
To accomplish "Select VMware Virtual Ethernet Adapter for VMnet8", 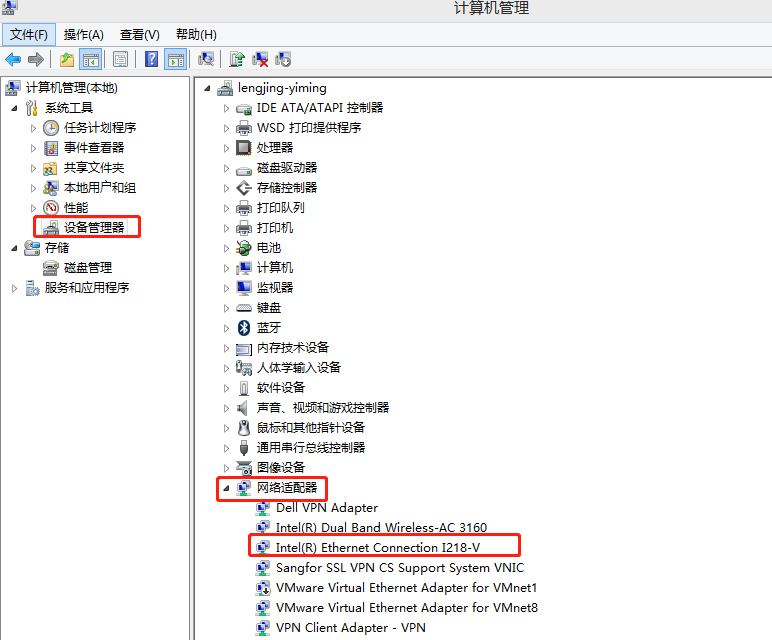I will point(407,608).
